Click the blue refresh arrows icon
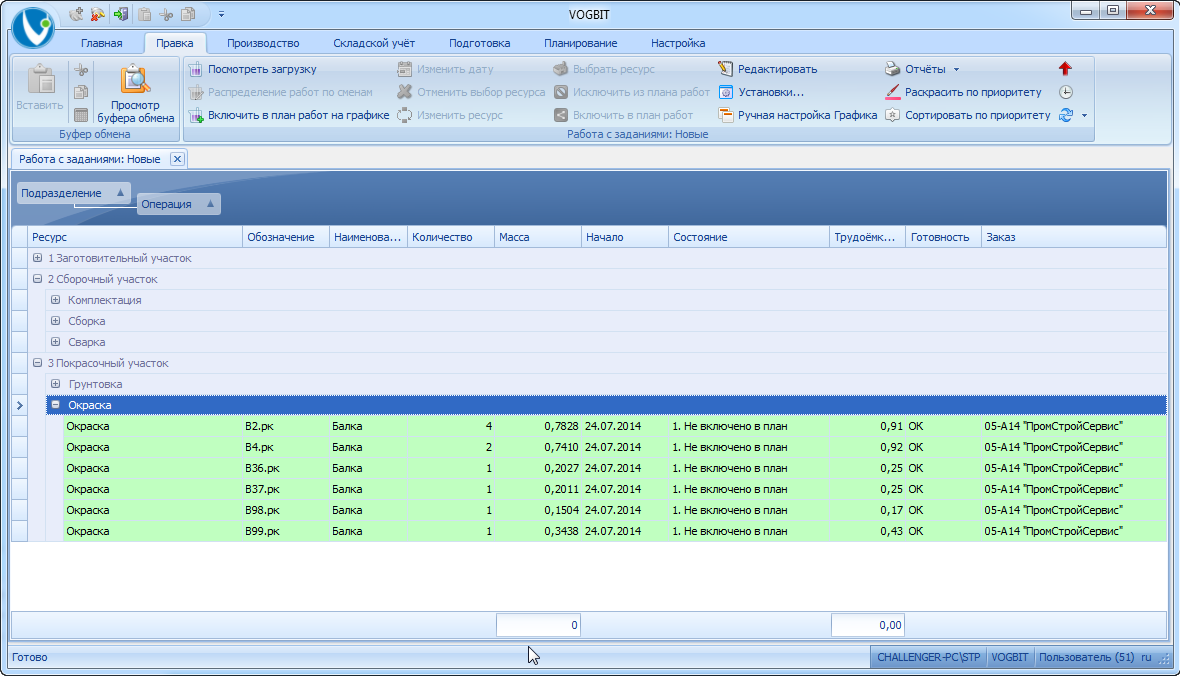Screen dimensions: 1180x676 tap(1066, 115)
